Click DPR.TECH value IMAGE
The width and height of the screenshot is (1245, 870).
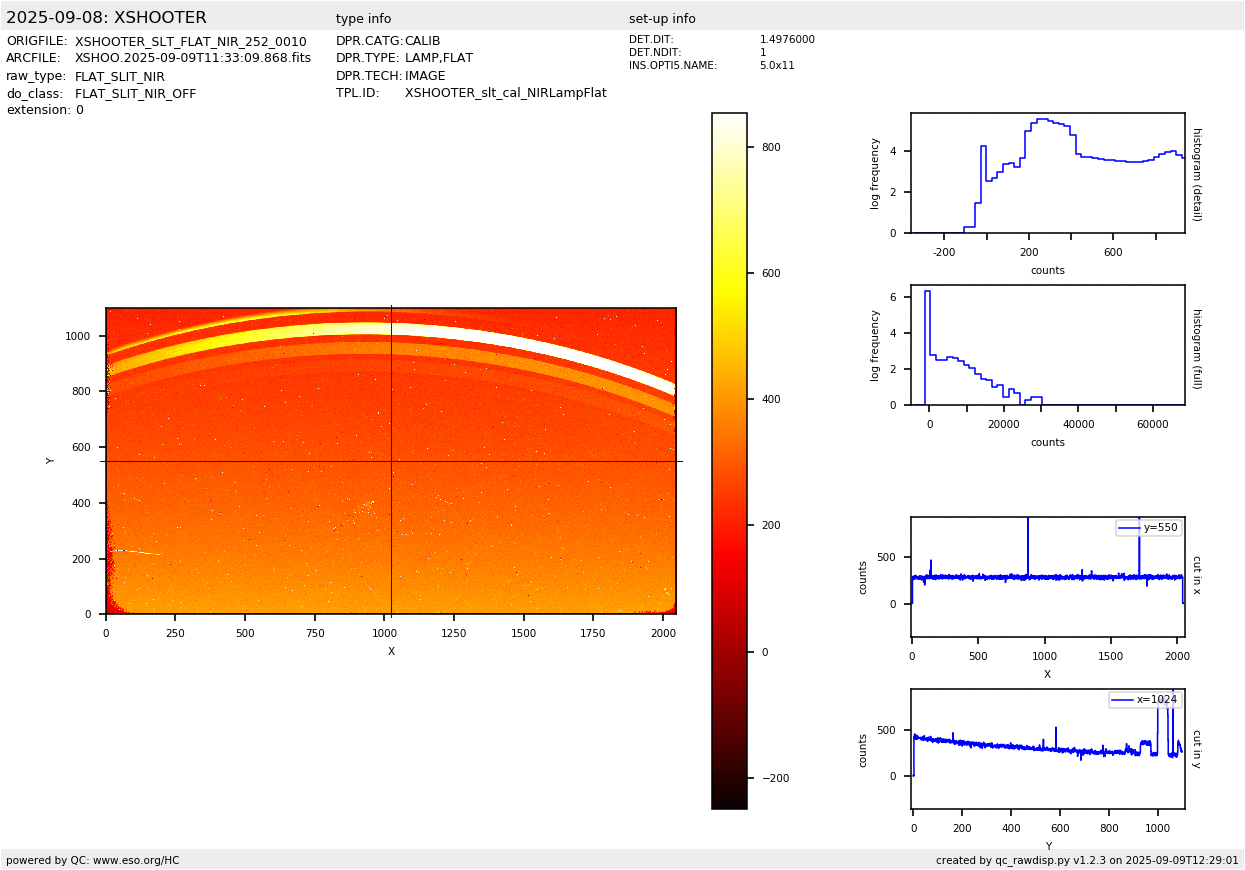click(425, 76)
